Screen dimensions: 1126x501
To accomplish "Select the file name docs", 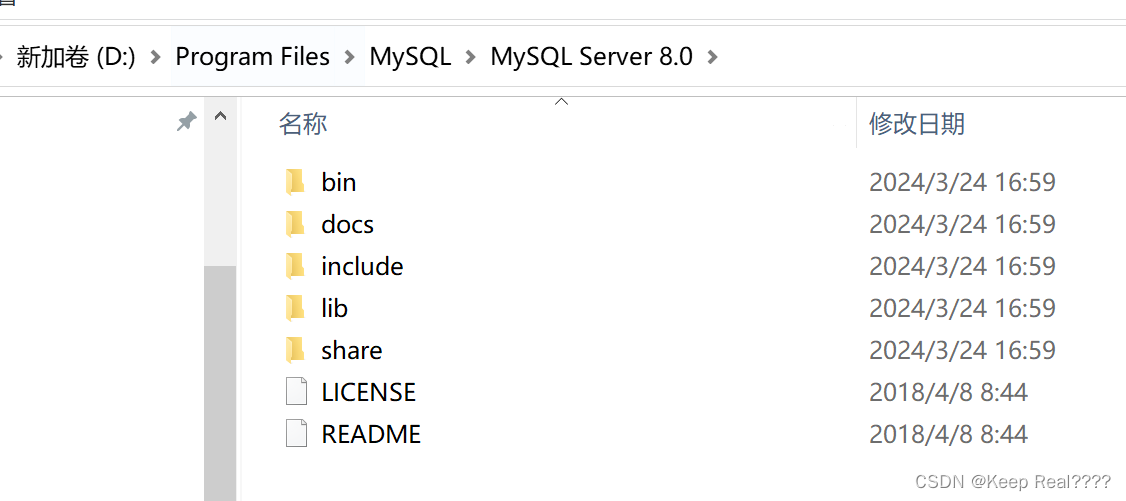I will pos(348,224).
